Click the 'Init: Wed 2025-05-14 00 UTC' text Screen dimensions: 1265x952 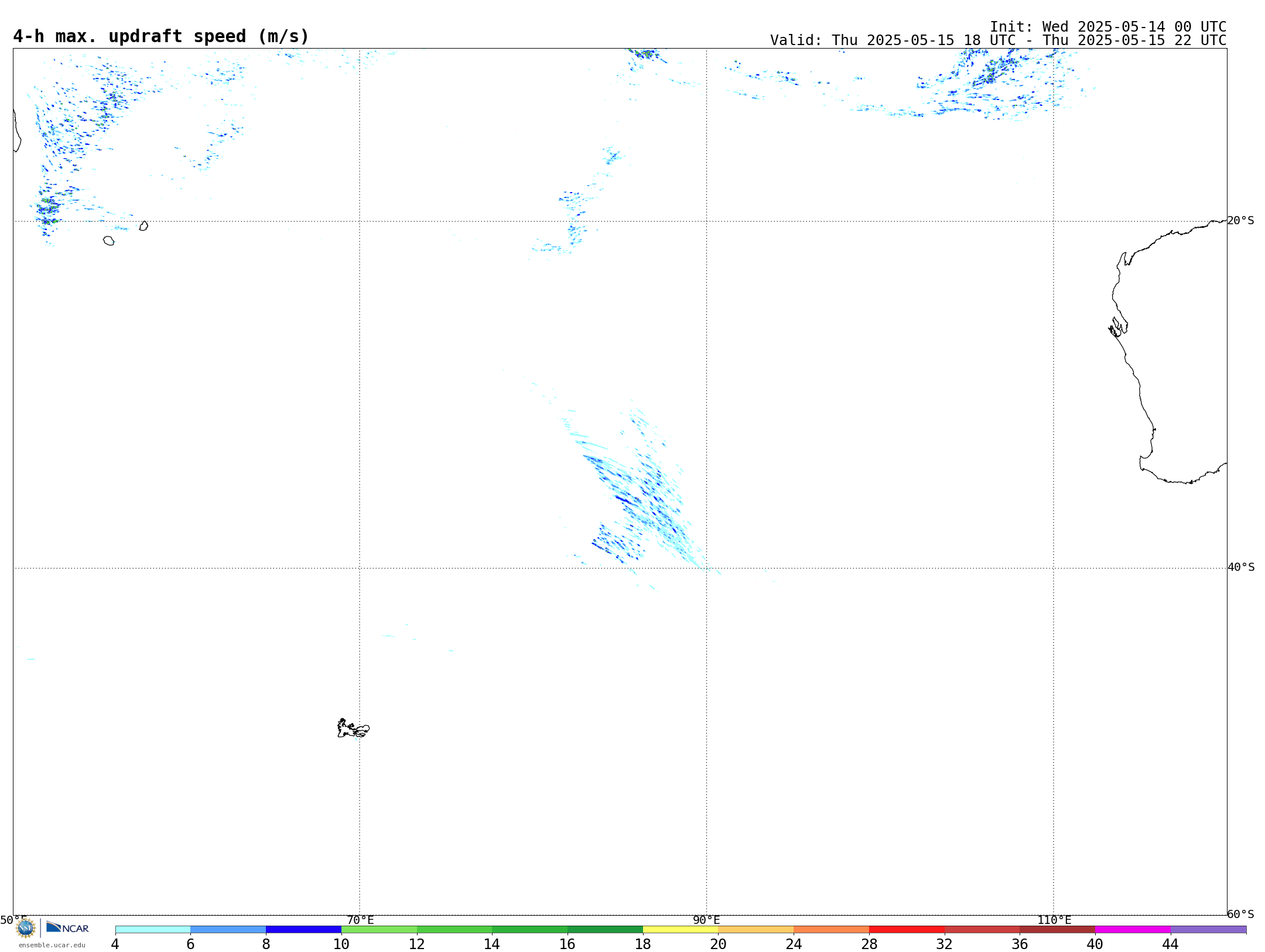pos(1108,27)
